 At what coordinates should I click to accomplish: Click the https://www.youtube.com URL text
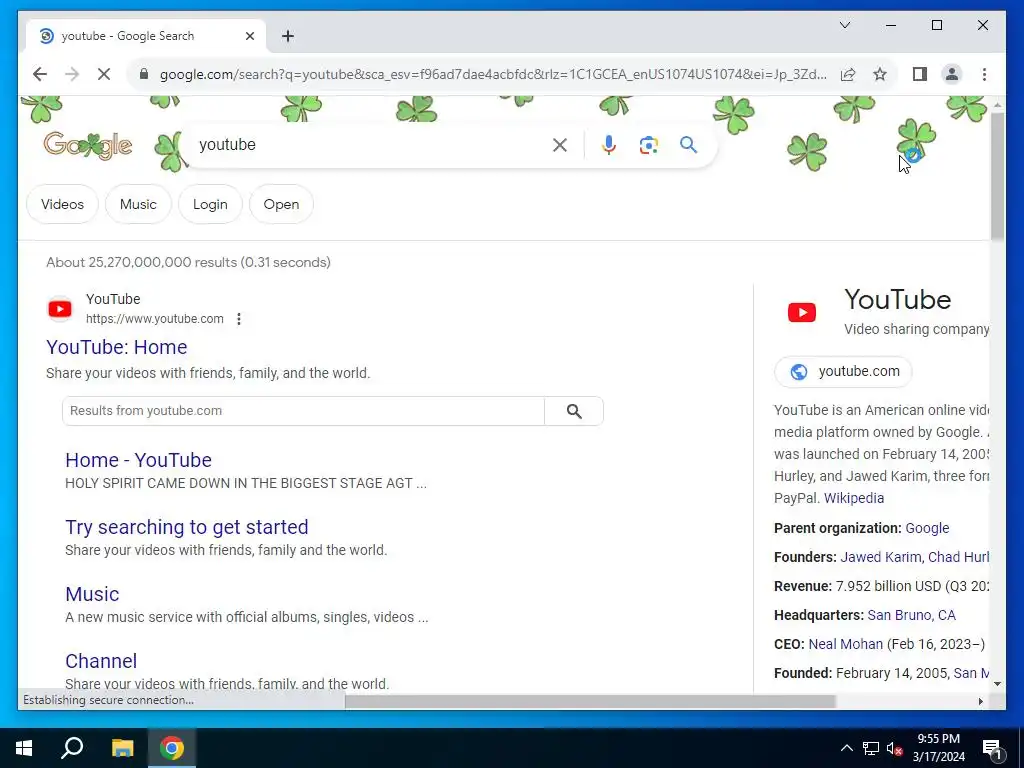(155, 319)
